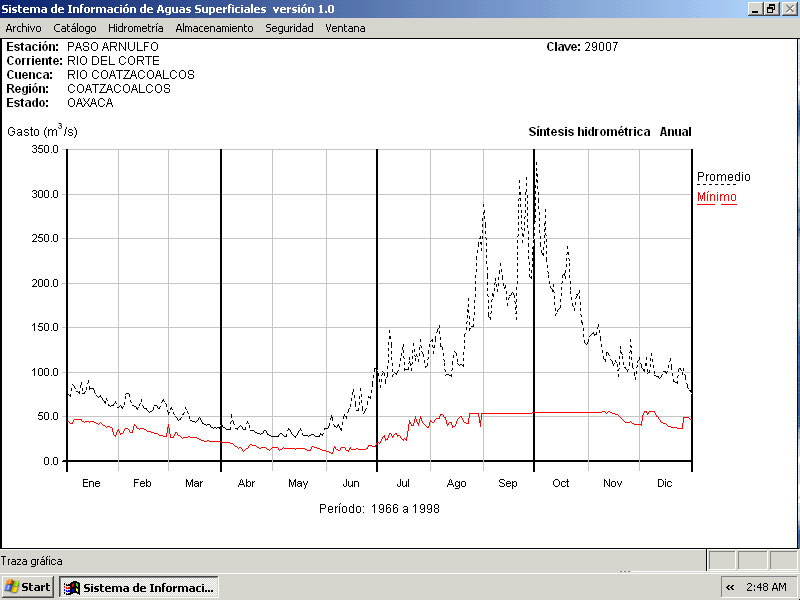Click the Promedio legend entry
This screenshot has height=600, width=800.
723,177
